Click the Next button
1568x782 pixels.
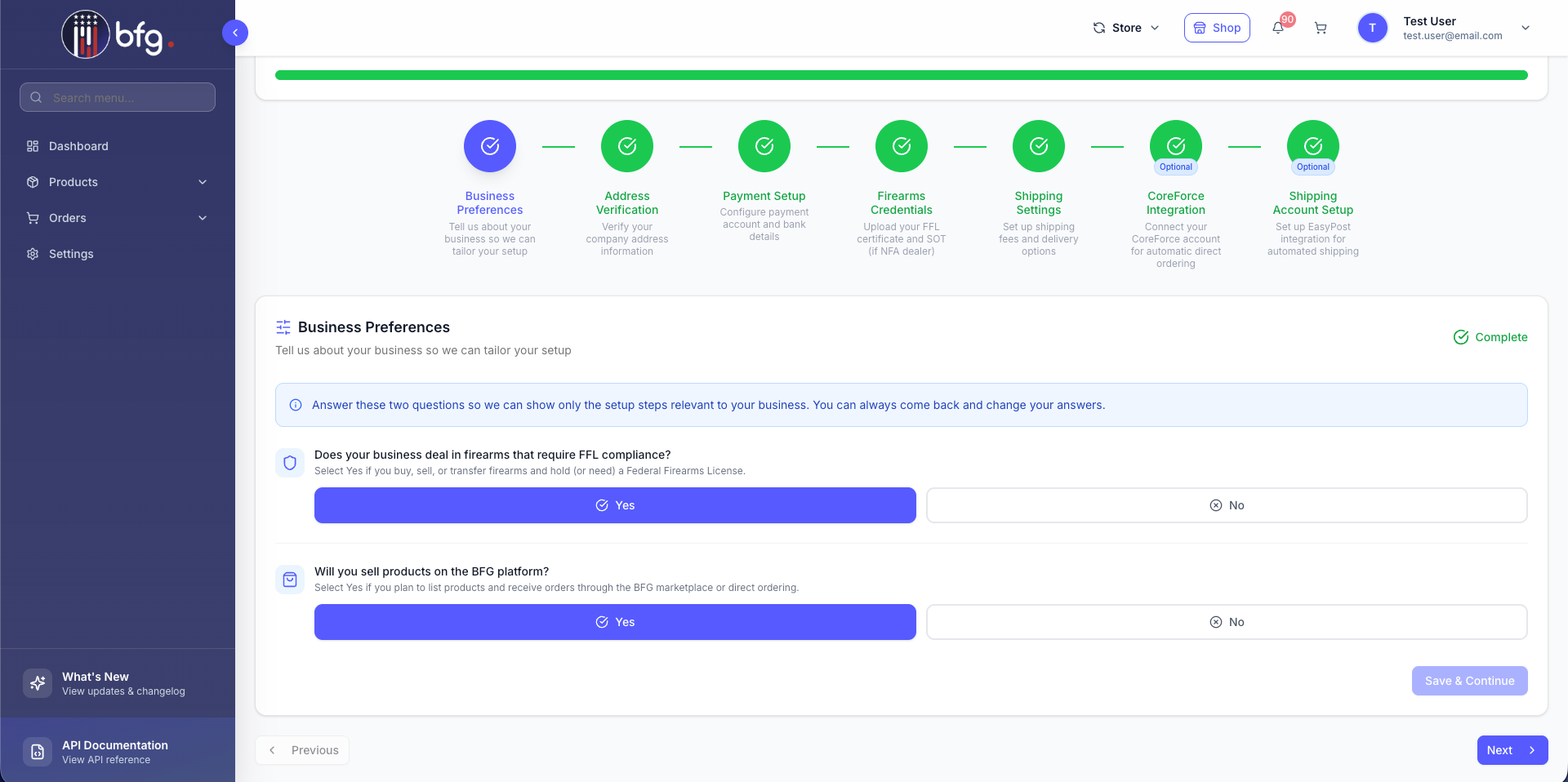click(x=1512, y=750)
